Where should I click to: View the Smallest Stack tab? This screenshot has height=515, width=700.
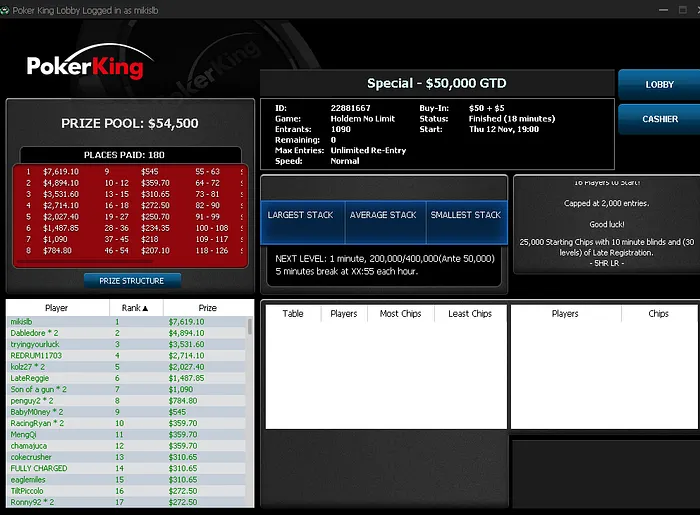[x=465, y=215]
